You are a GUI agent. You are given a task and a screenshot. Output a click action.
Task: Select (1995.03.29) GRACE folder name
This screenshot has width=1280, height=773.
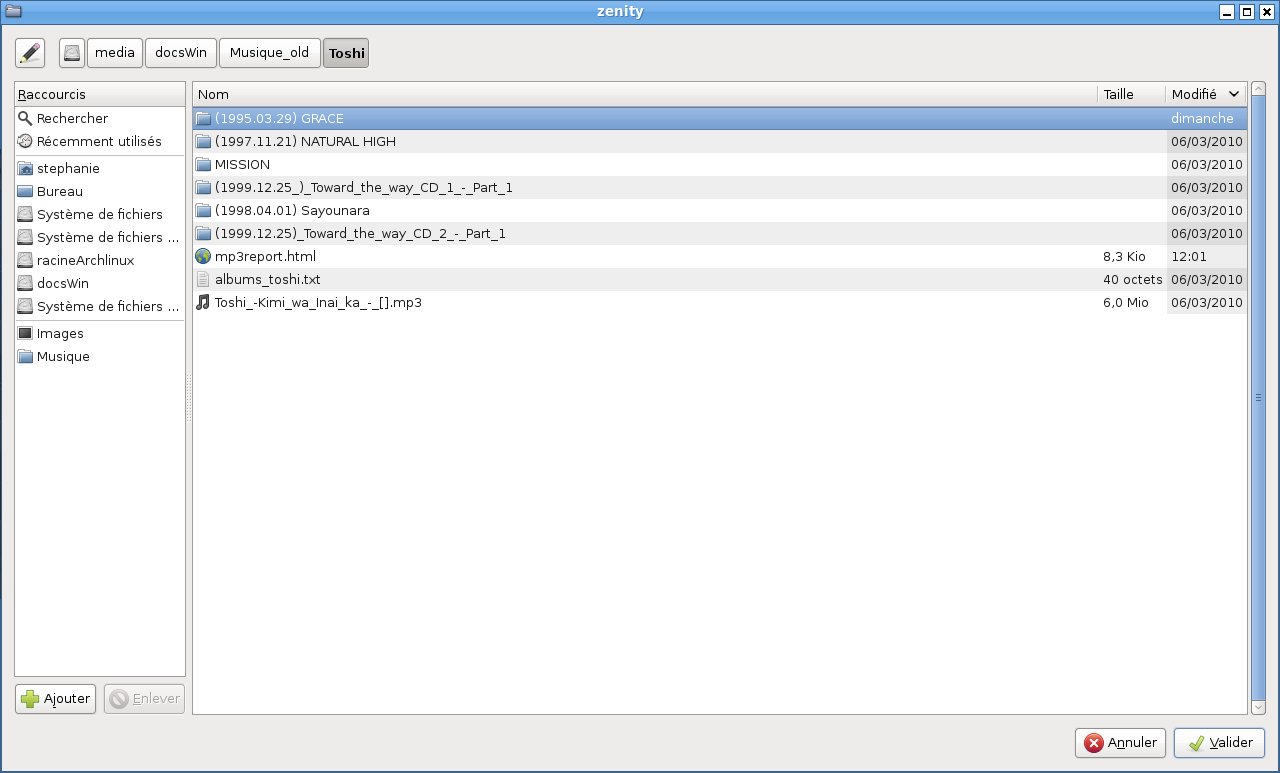click(x=279, y=118)
